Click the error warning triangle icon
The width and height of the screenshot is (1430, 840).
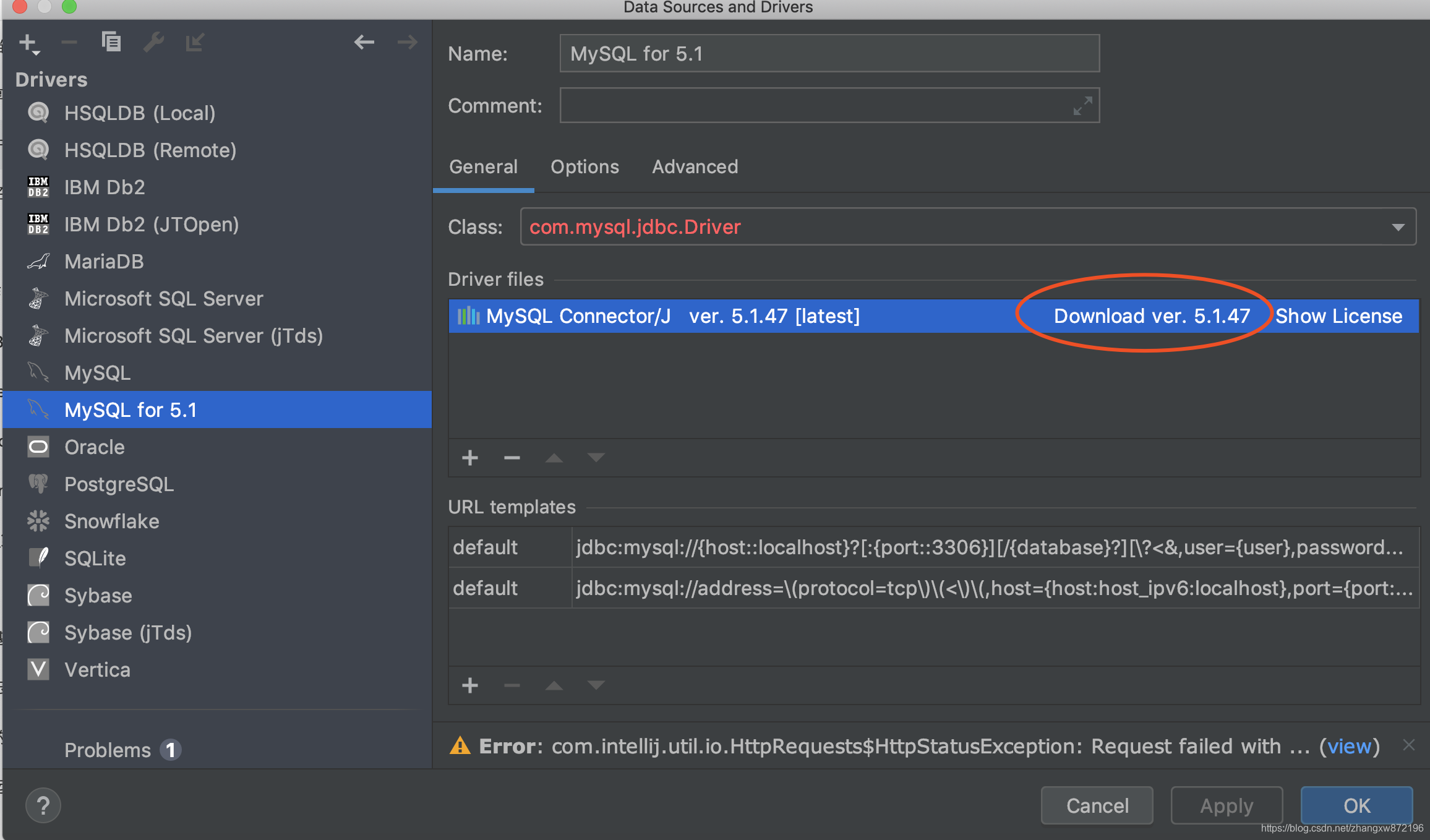tap(460, 746)
